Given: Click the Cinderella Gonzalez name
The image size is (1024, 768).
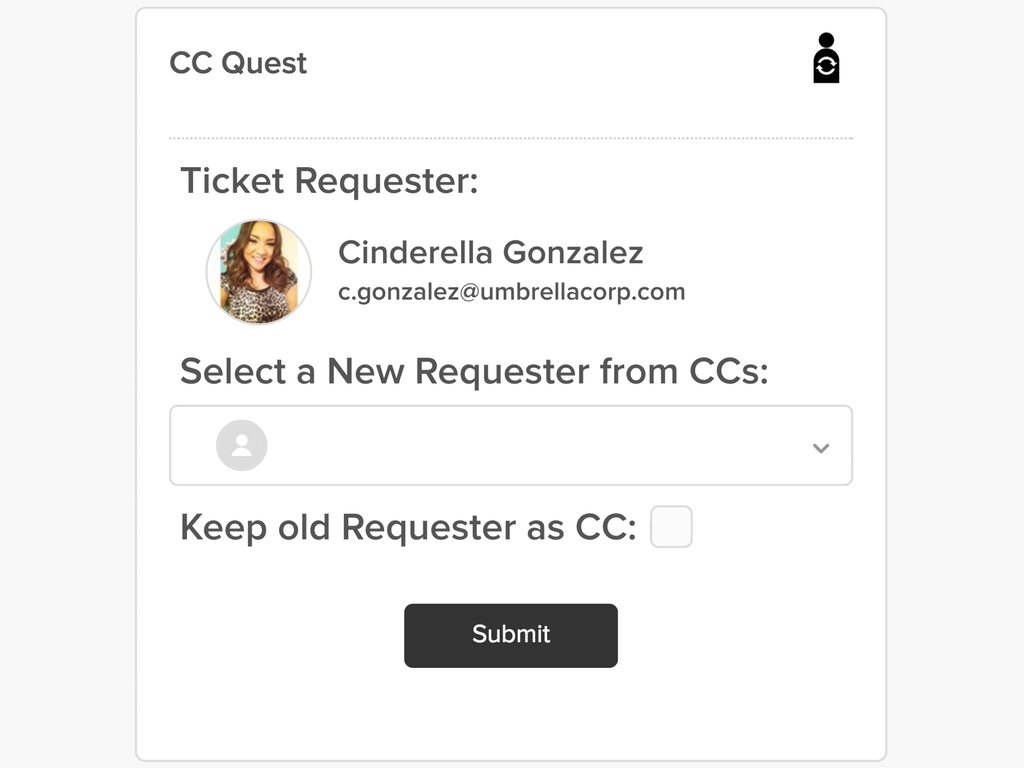Looking at the screenshot, I should pyautogui.click(x=490, y=252).
